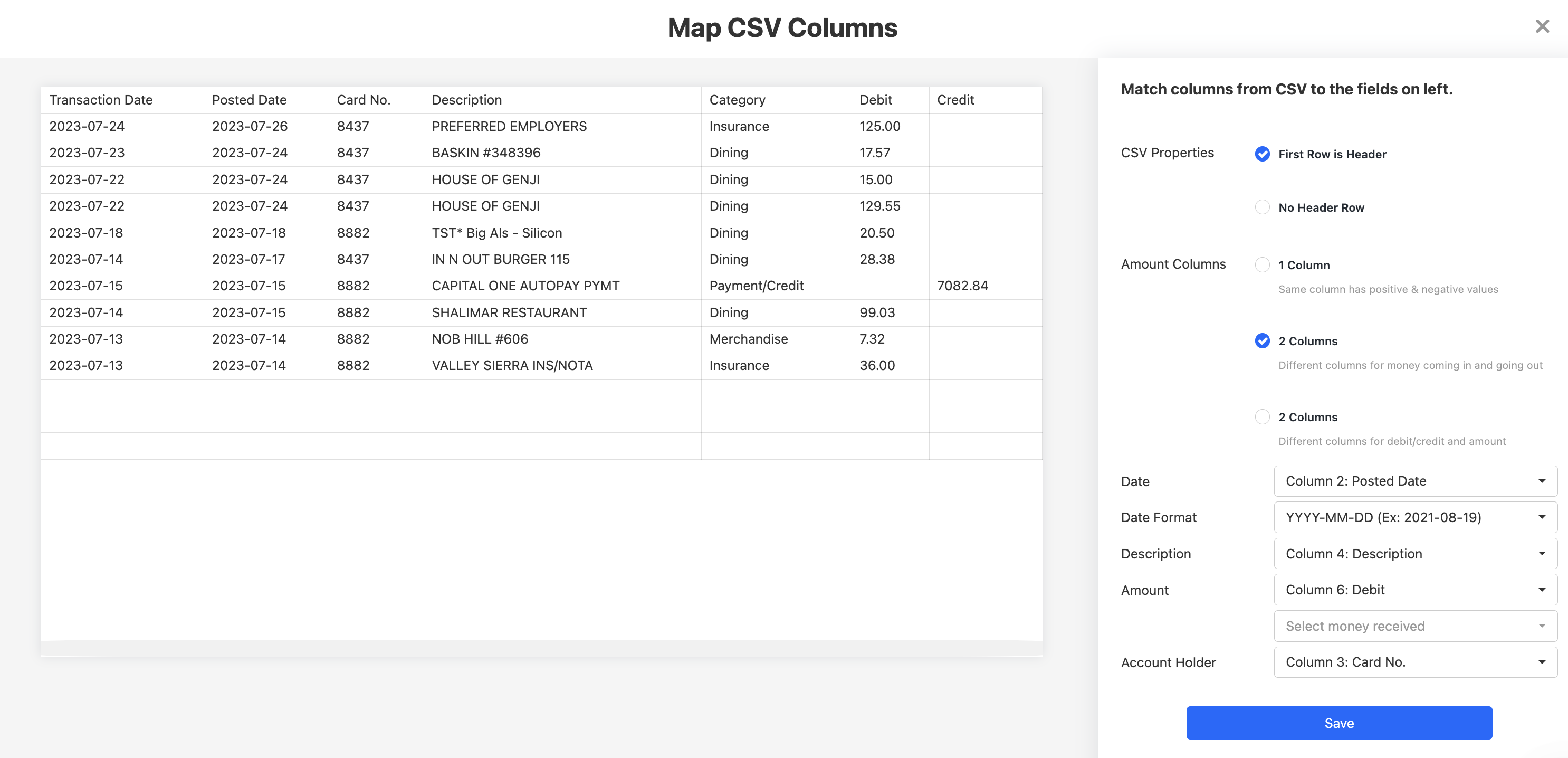Choose the 1 Column amount option
1568x758 pixels.
(x=1262, y=265)
